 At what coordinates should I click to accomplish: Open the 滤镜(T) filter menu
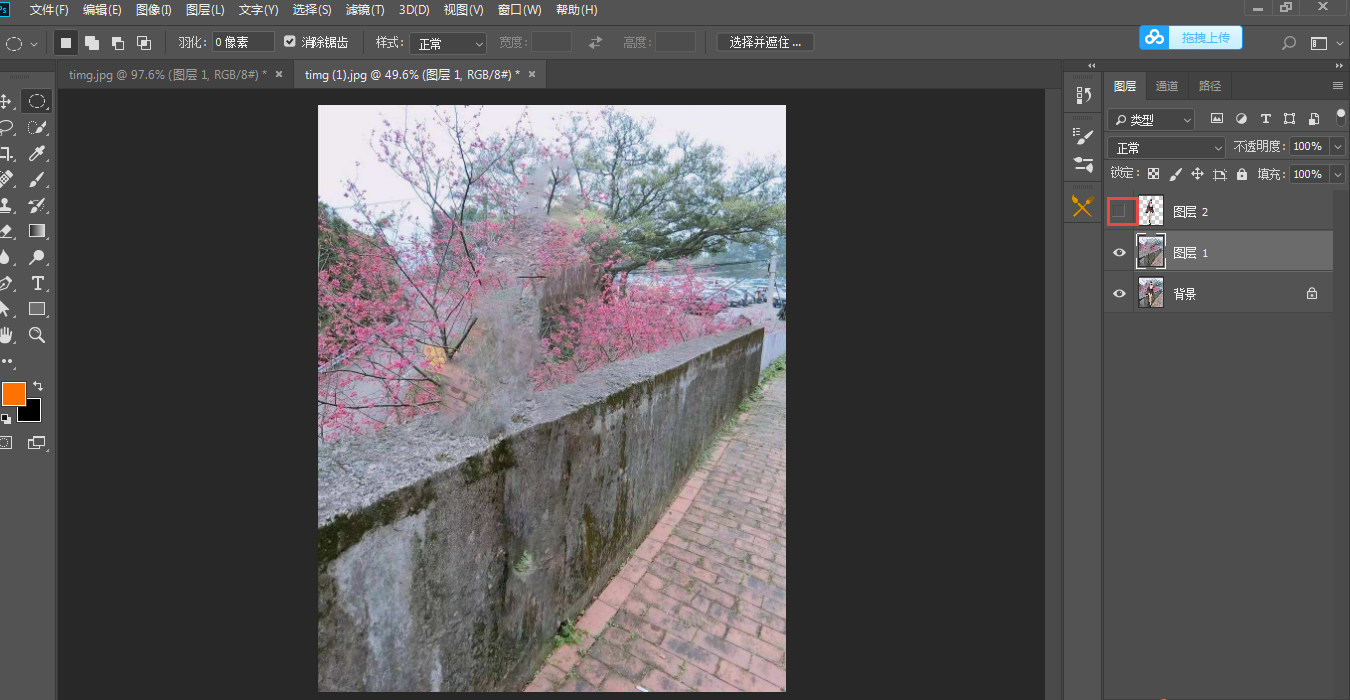pyautogui.click(x=364, y=10)
